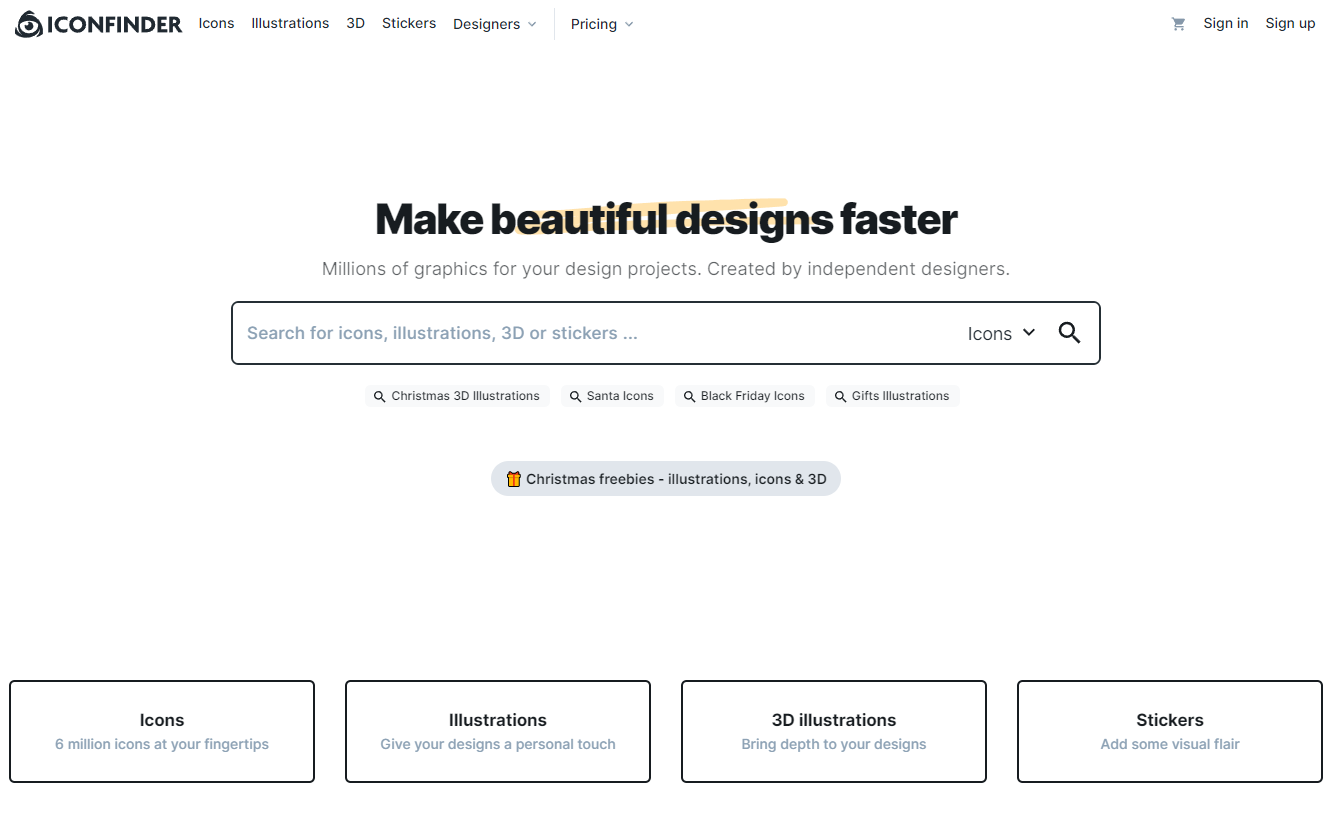The width and height of the screenshot is (1332, 814).
Task: Click magnifier icon beside Black Friday Icons
Action: pyautogui.click(x=690, y=397)
